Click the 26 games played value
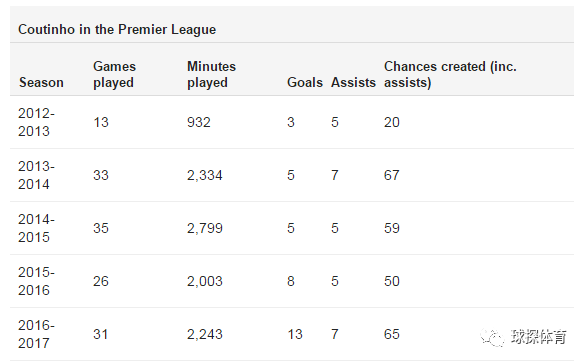The width and height of the screenshot is (585, 363). [101, 281]
